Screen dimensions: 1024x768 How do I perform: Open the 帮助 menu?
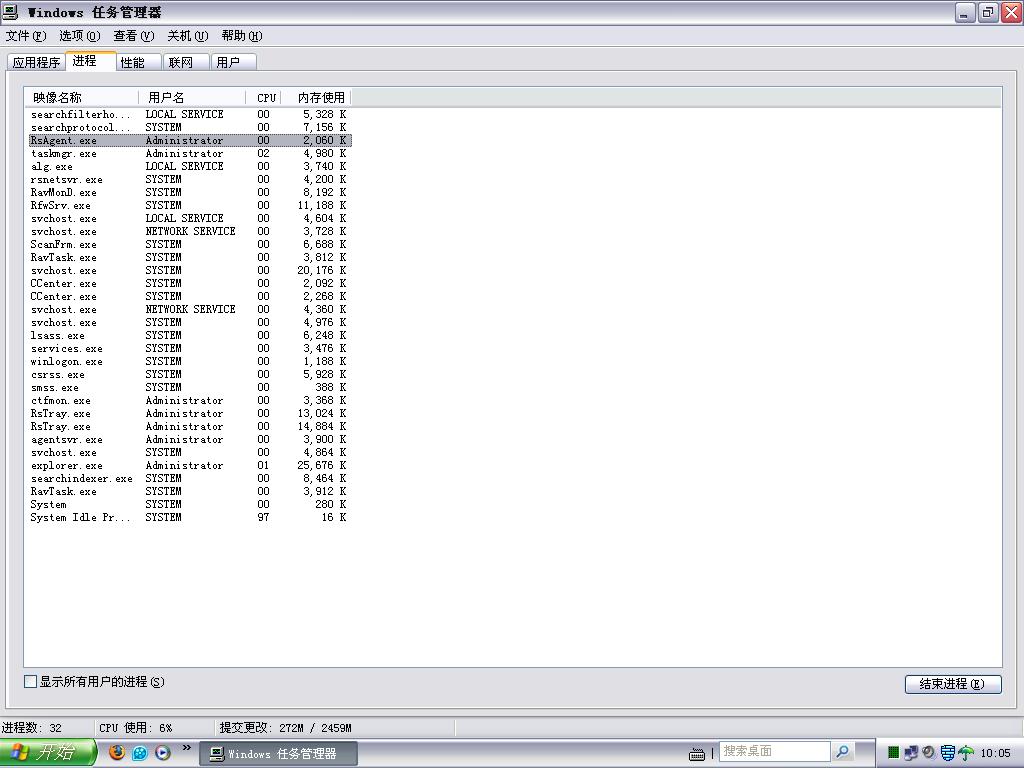(x=242, y=36)
